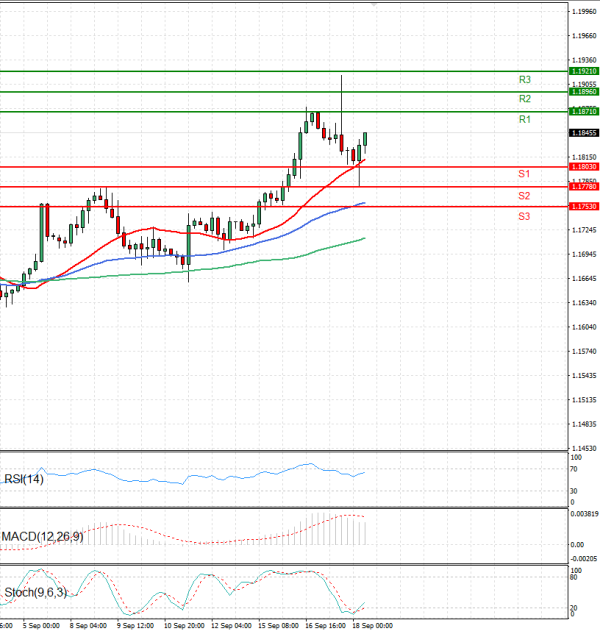Screen dimensions: 600x634
Task: Select the 1.19210 price tag
Action: click(583, 71)
